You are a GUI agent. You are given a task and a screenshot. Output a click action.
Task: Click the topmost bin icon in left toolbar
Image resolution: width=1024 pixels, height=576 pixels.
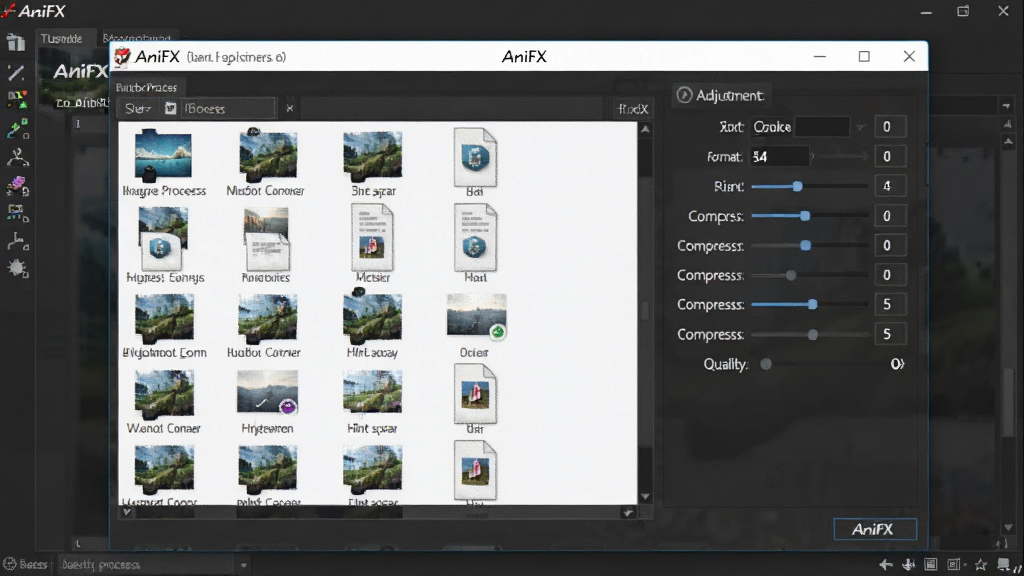click(16, 43)
